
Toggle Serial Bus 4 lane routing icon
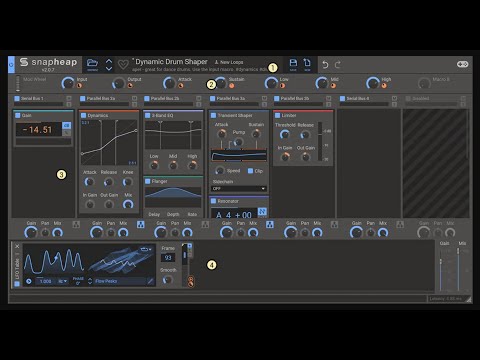point(400,224)
